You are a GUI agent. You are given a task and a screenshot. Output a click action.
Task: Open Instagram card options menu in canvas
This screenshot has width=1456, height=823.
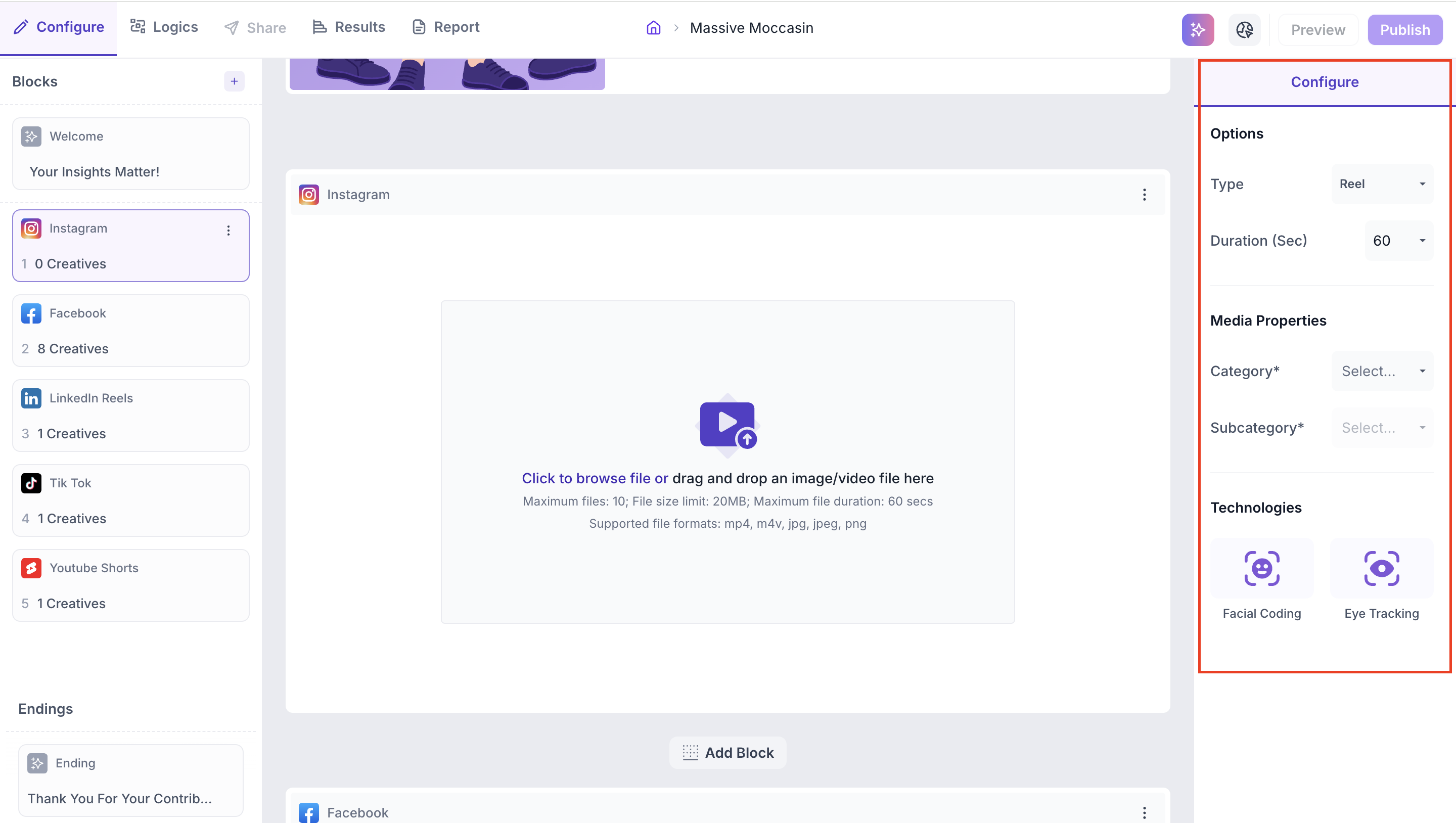coord(1144,195)
